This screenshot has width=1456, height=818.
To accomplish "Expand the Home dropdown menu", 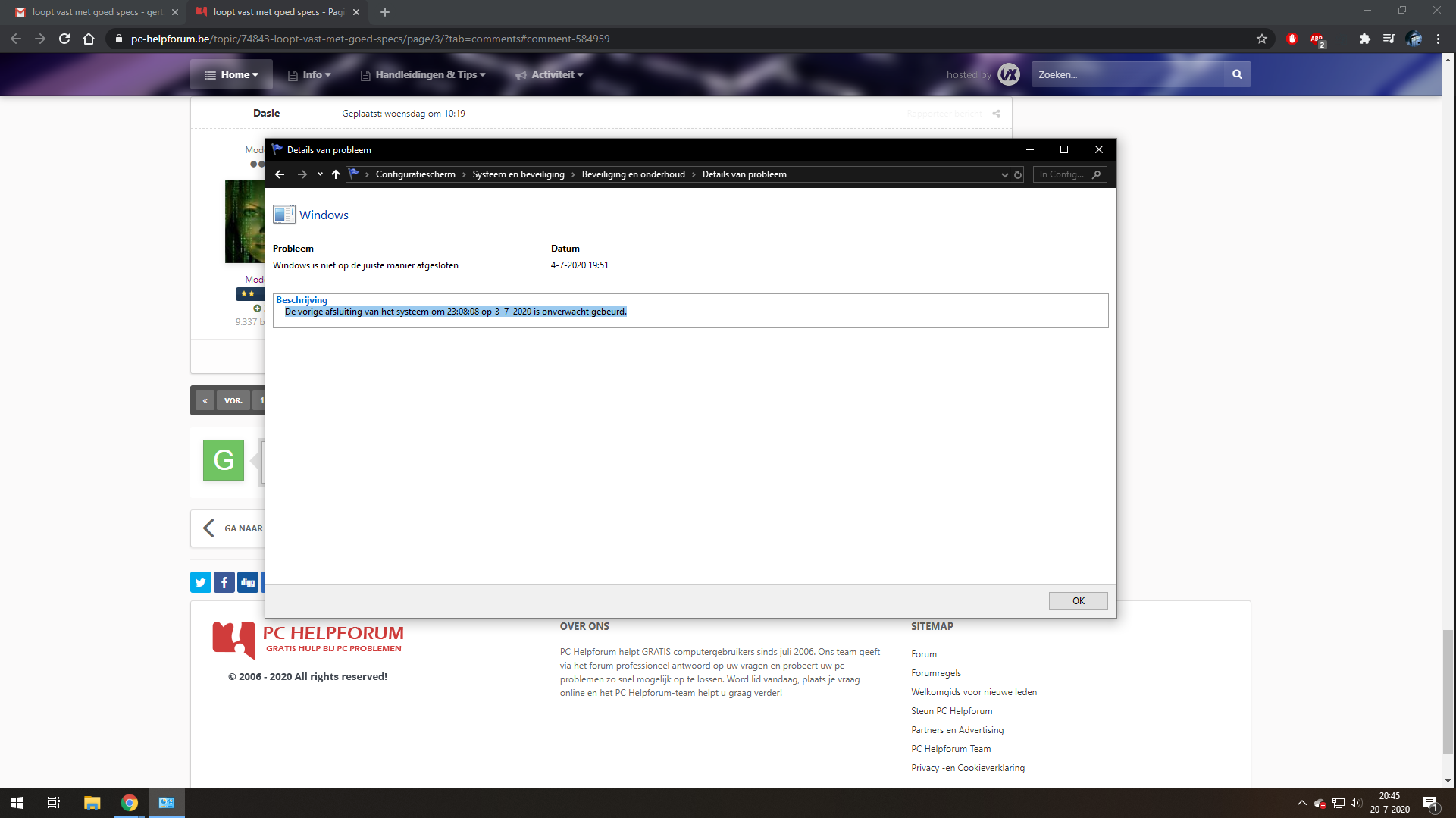I will point(231,74).
